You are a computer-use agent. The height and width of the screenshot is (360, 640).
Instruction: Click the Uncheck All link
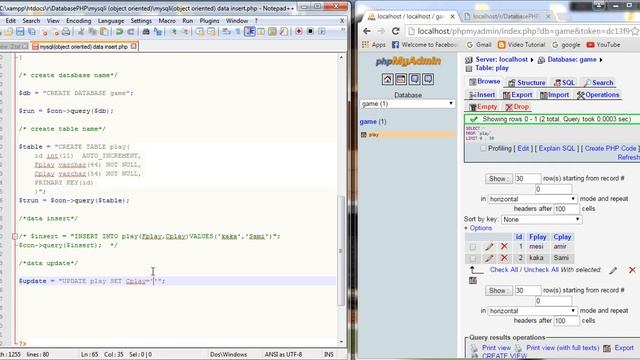541,269
